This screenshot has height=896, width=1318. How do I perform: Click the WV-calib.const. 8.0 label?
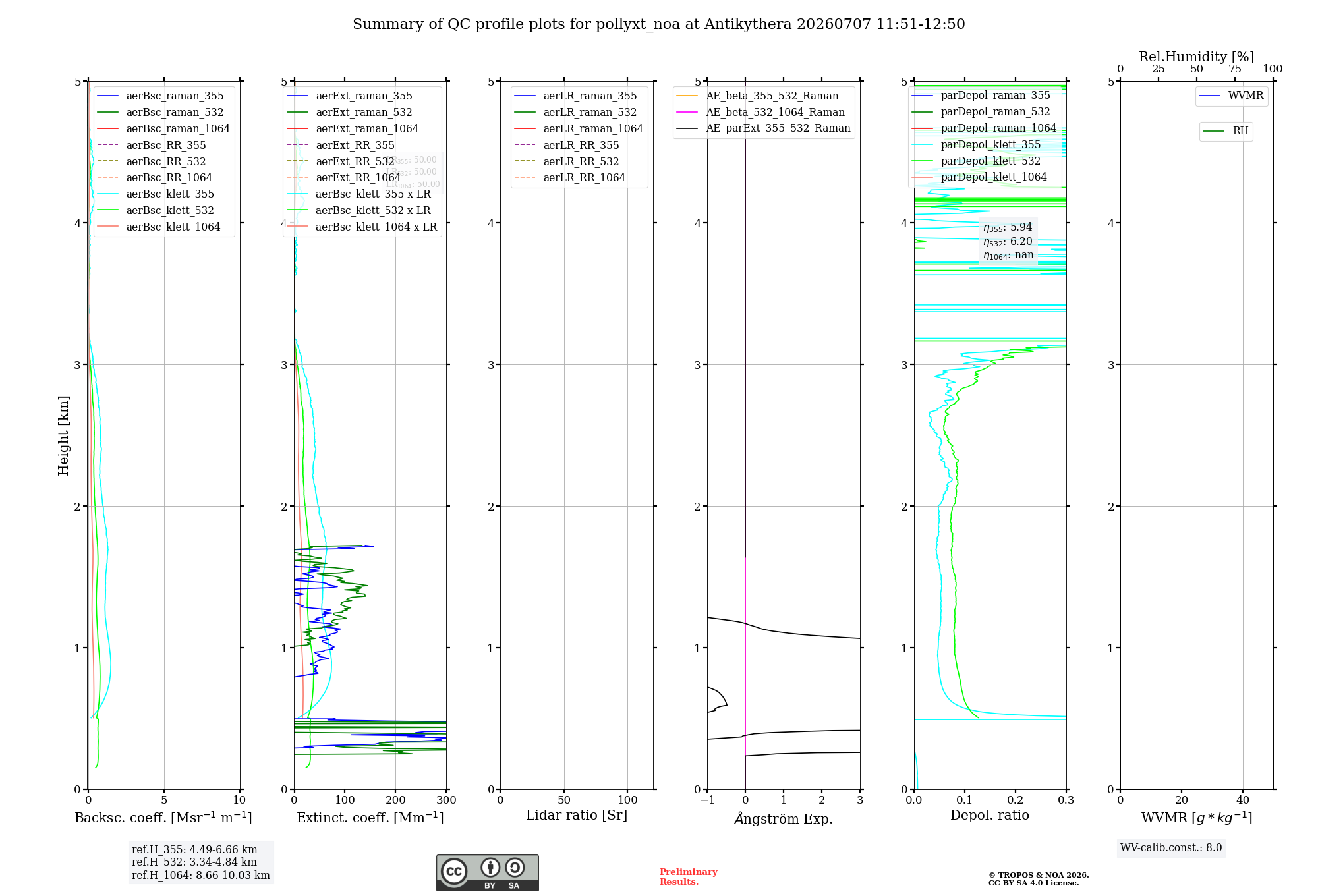click(1171, 848)
